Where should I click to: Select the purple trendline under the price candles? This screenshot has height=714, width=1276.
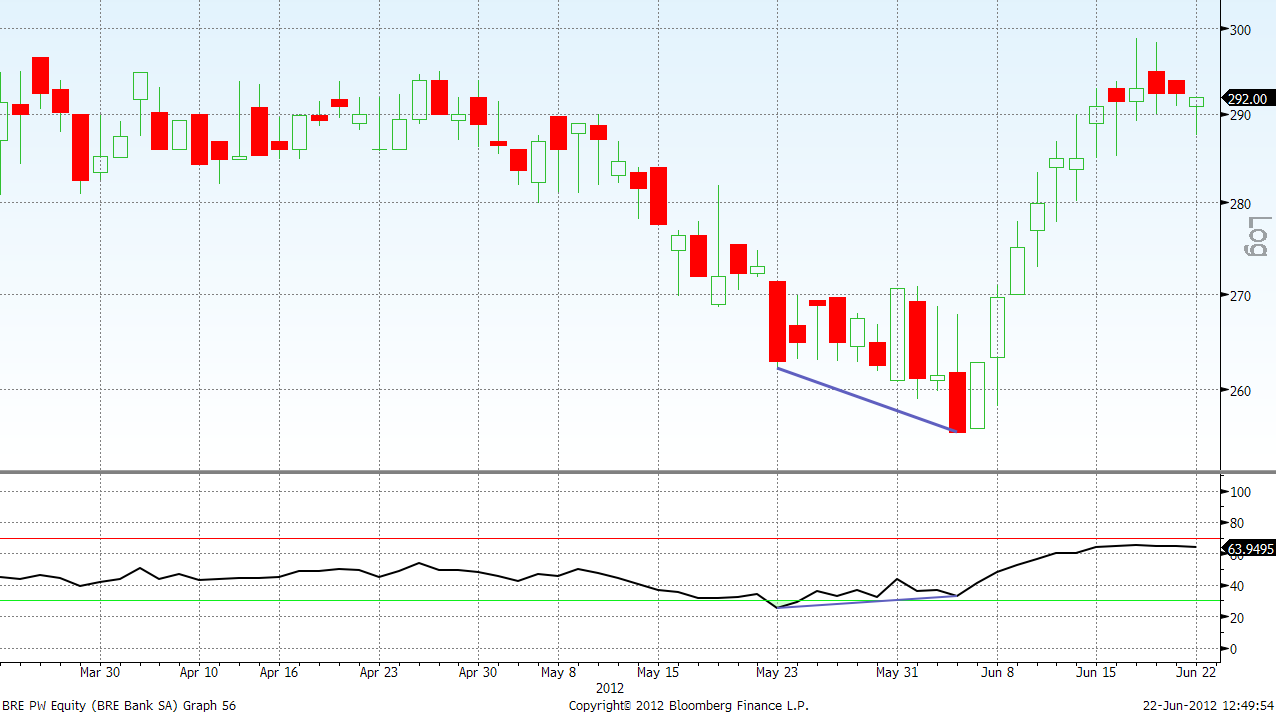coord(866,400)
